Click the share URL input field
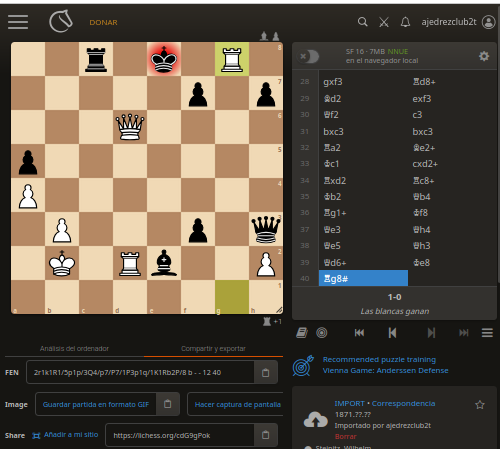This screenshot has height=449, width=500. [180, 435]
